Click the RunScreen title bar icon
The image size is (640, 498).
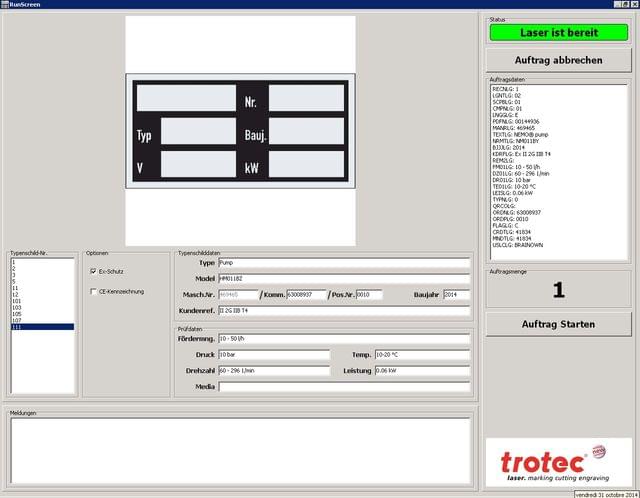click(x=5, y=4)
